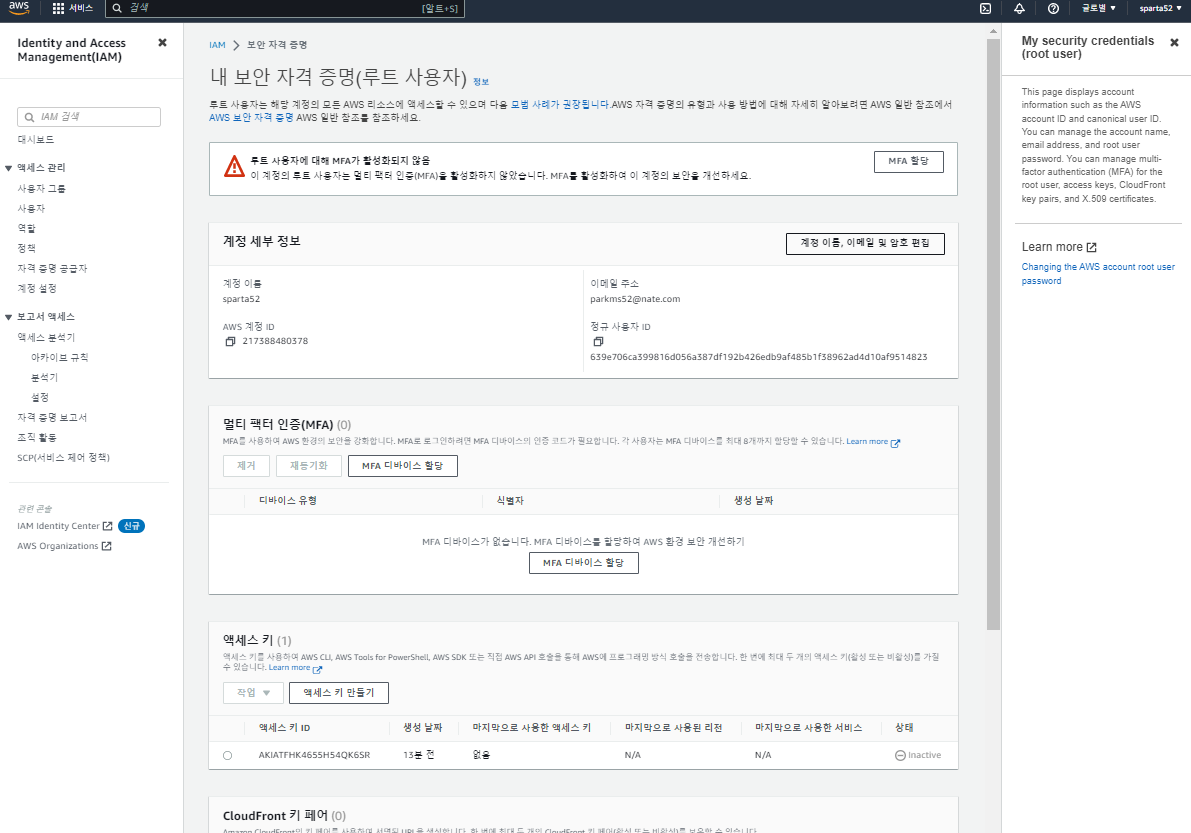Click the IAM 검색 sidebar search field
The image size is (1191, 833).
coord(89,116)
